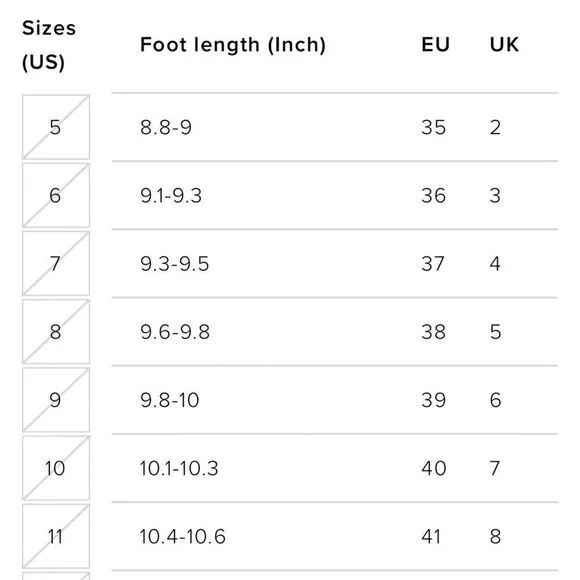Pick US size 11 box

click(x=56, y=536)
